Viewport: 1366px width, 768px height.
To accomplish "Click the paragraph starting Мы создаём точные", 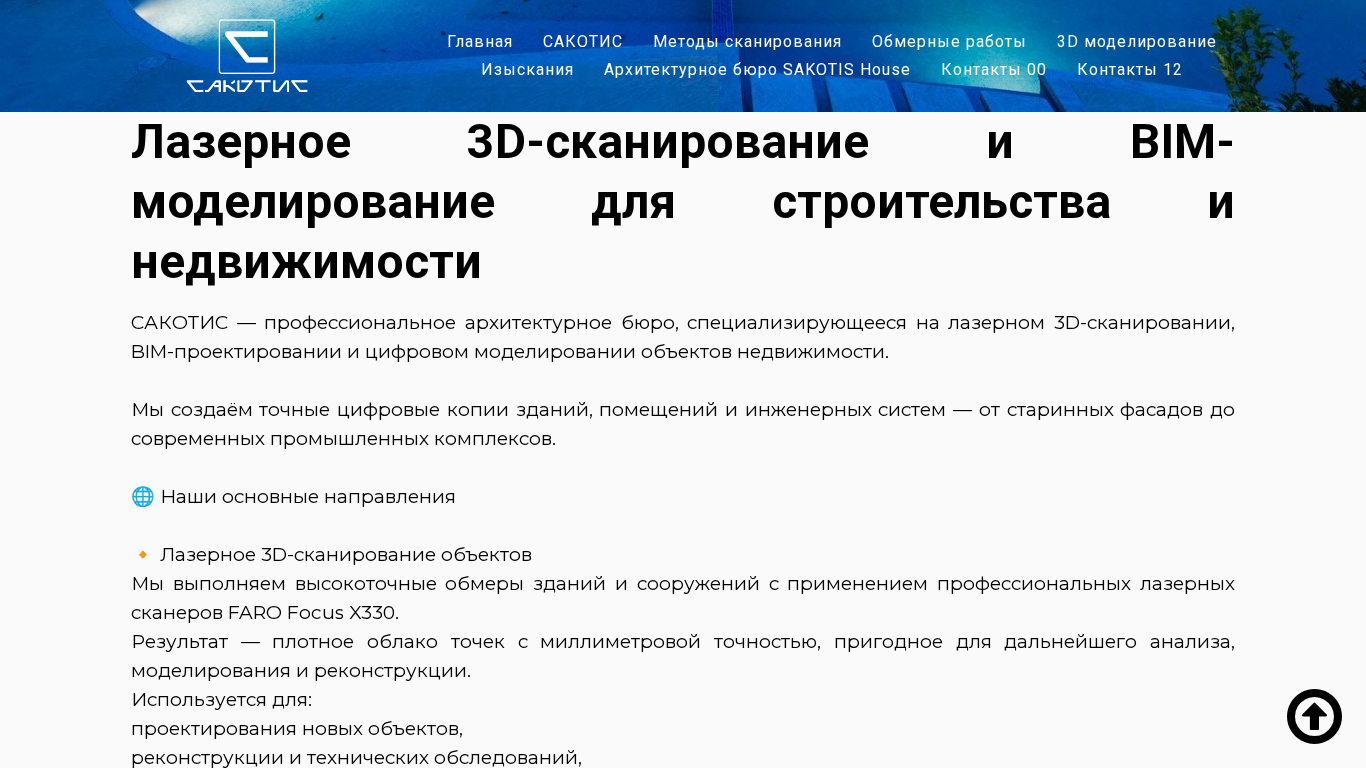I will click(x=683, y=424).
